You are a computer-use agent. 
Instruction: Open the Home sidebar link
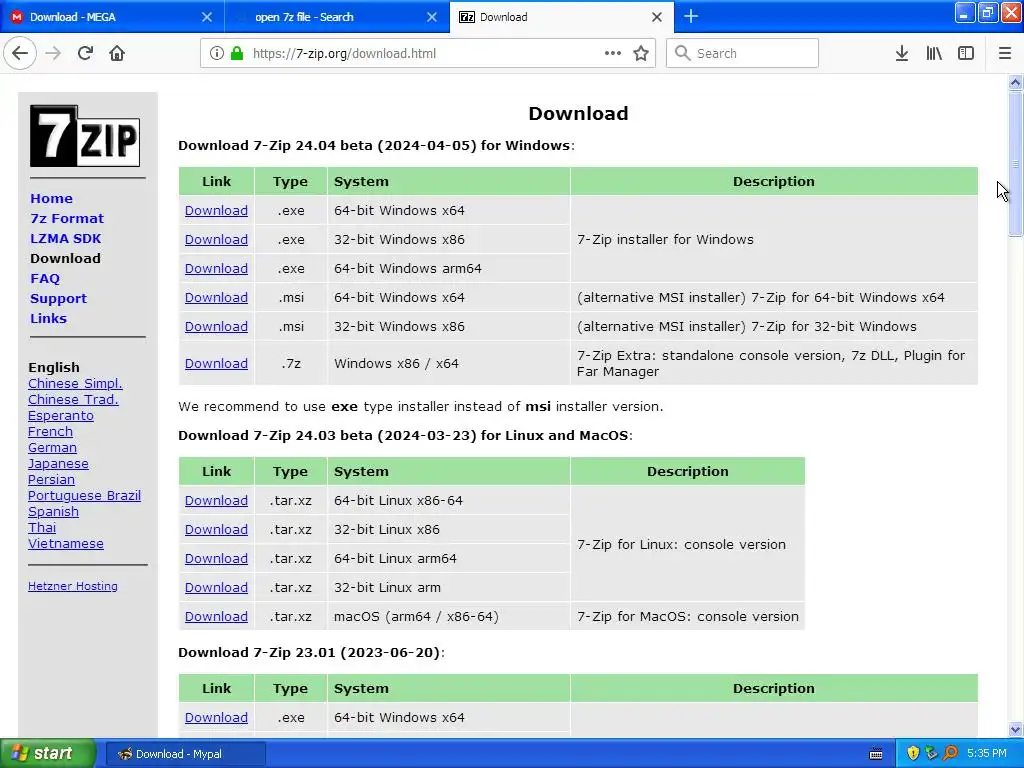(52, 199)
